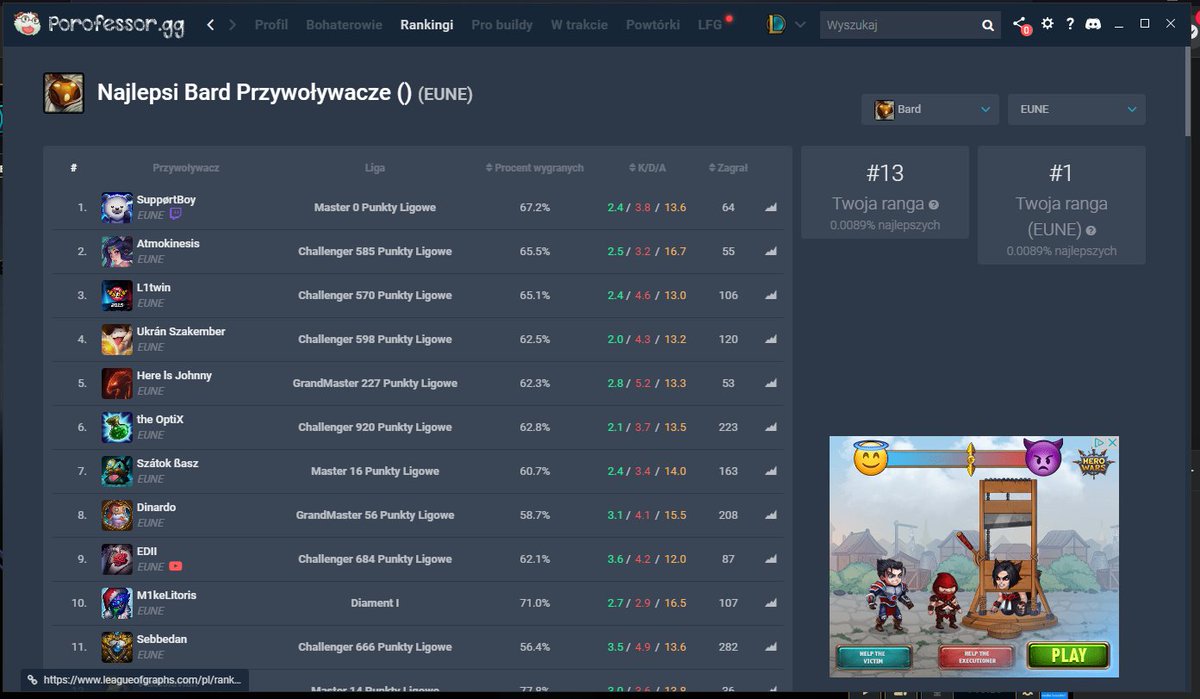This screenshot has height=699, width=1200.
Task: Click 'GrandMaster 227 Punkty Ligowe' cell
Action: (x=375, y=384)
